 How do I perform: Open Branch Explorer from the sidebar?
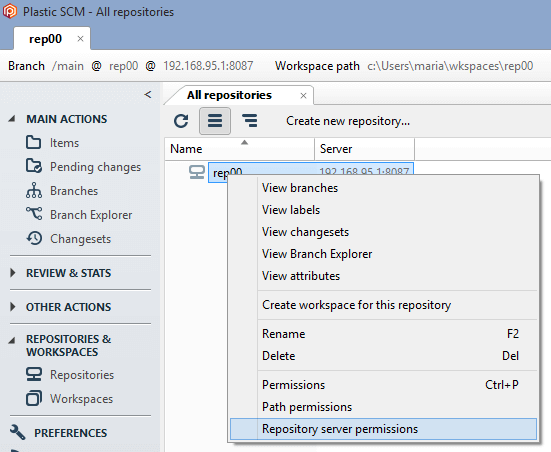pyautogui.click(x=91, y=214)
